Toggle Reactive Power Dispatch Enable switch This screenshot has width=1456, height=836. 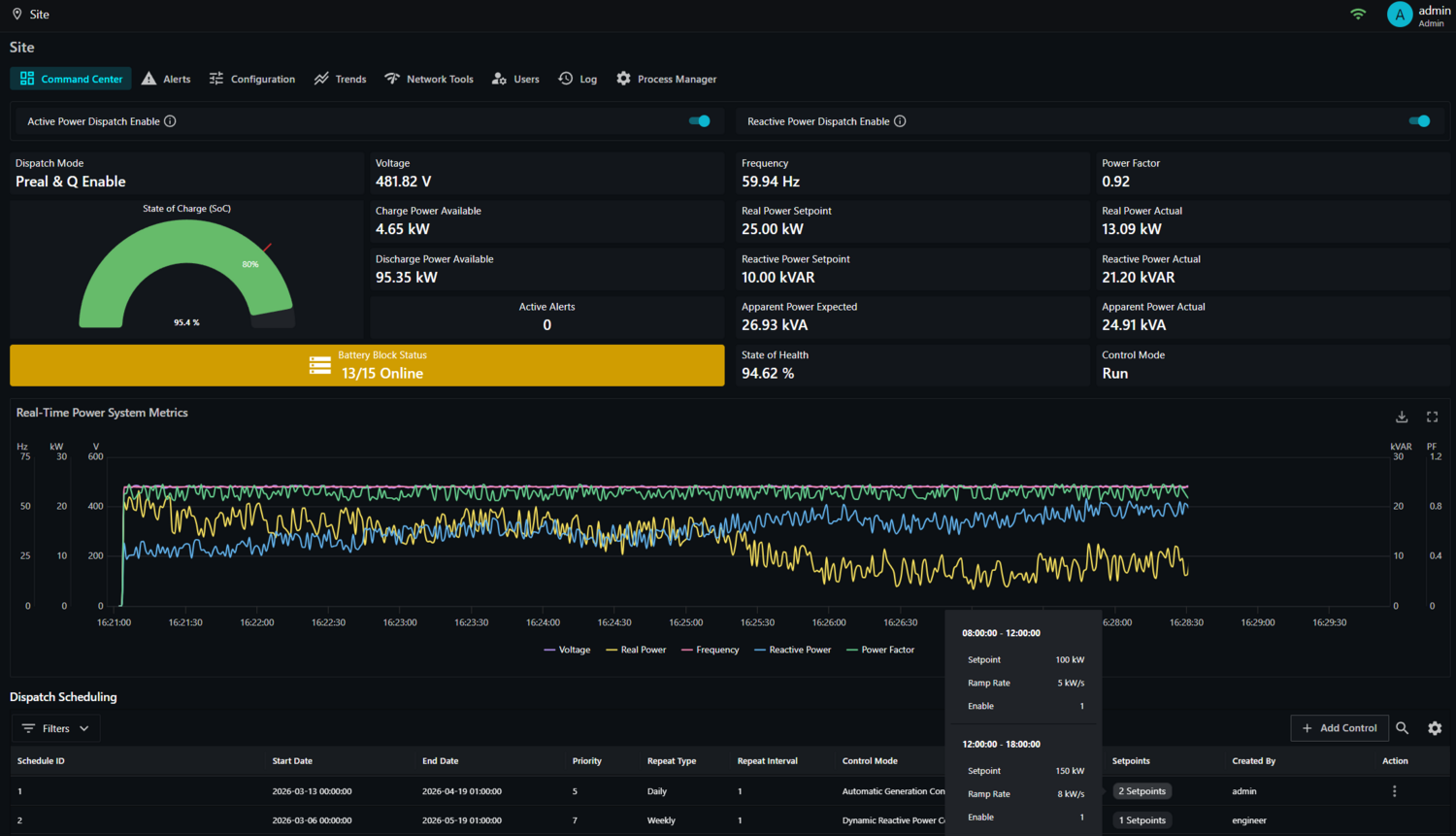click(x=1420, y=121)
